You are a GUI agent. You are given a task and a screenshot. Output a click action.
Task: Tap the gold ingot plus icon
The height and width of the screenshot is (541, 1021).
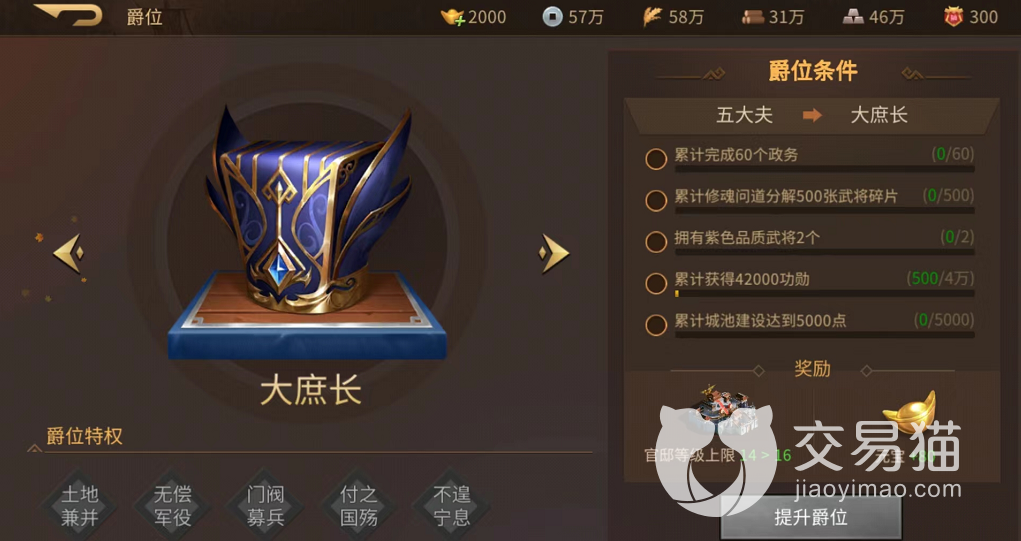click(x=453, y=17)
